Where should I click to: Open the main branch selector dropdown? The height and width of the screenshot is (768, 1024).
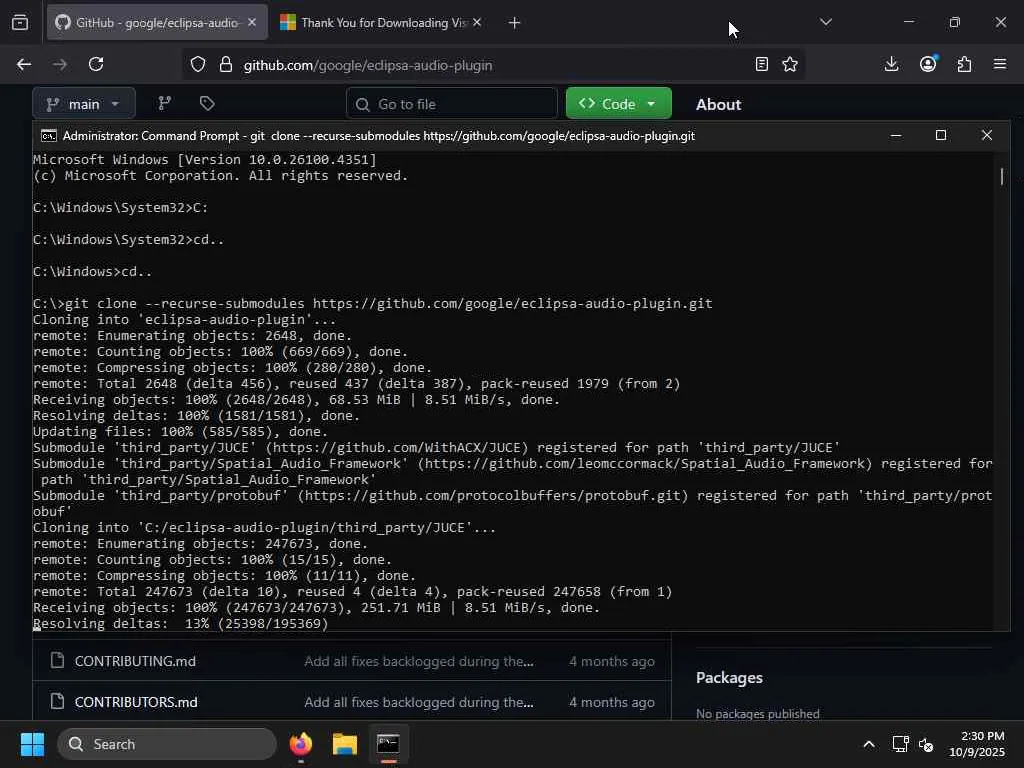click(84, 104)
